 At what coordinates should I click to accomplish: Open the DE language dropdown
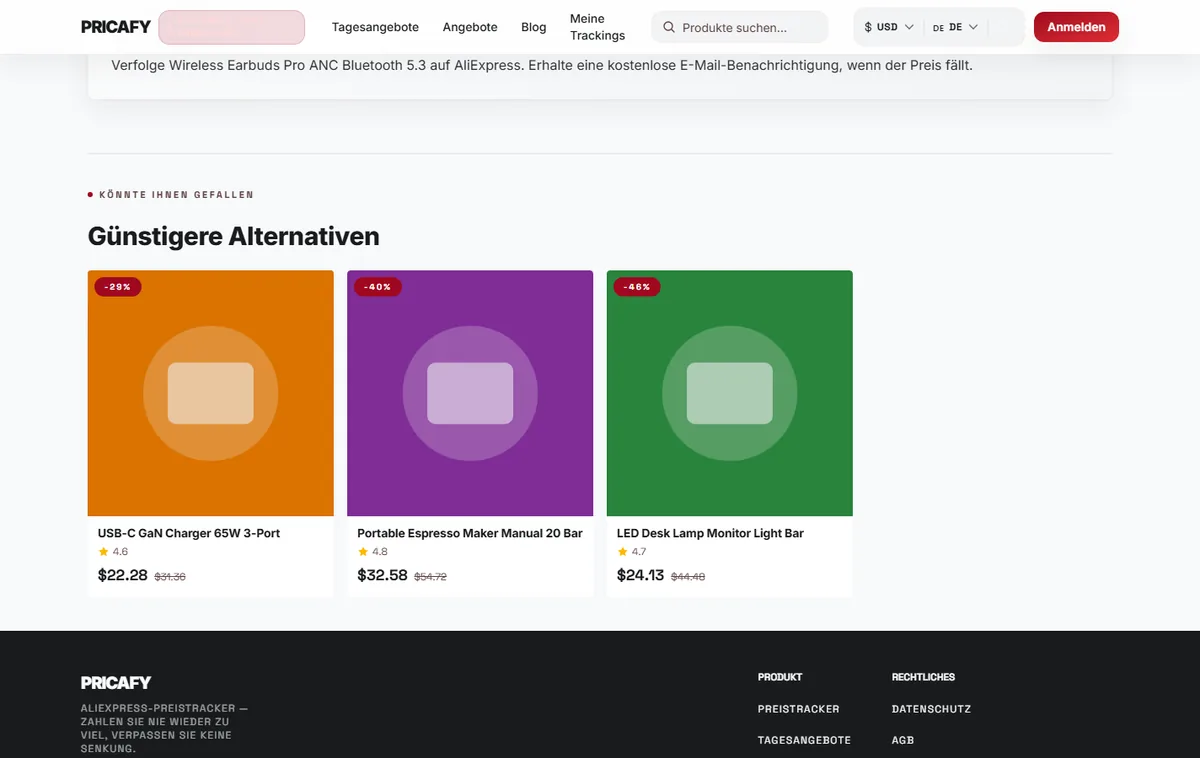(955, 28)
